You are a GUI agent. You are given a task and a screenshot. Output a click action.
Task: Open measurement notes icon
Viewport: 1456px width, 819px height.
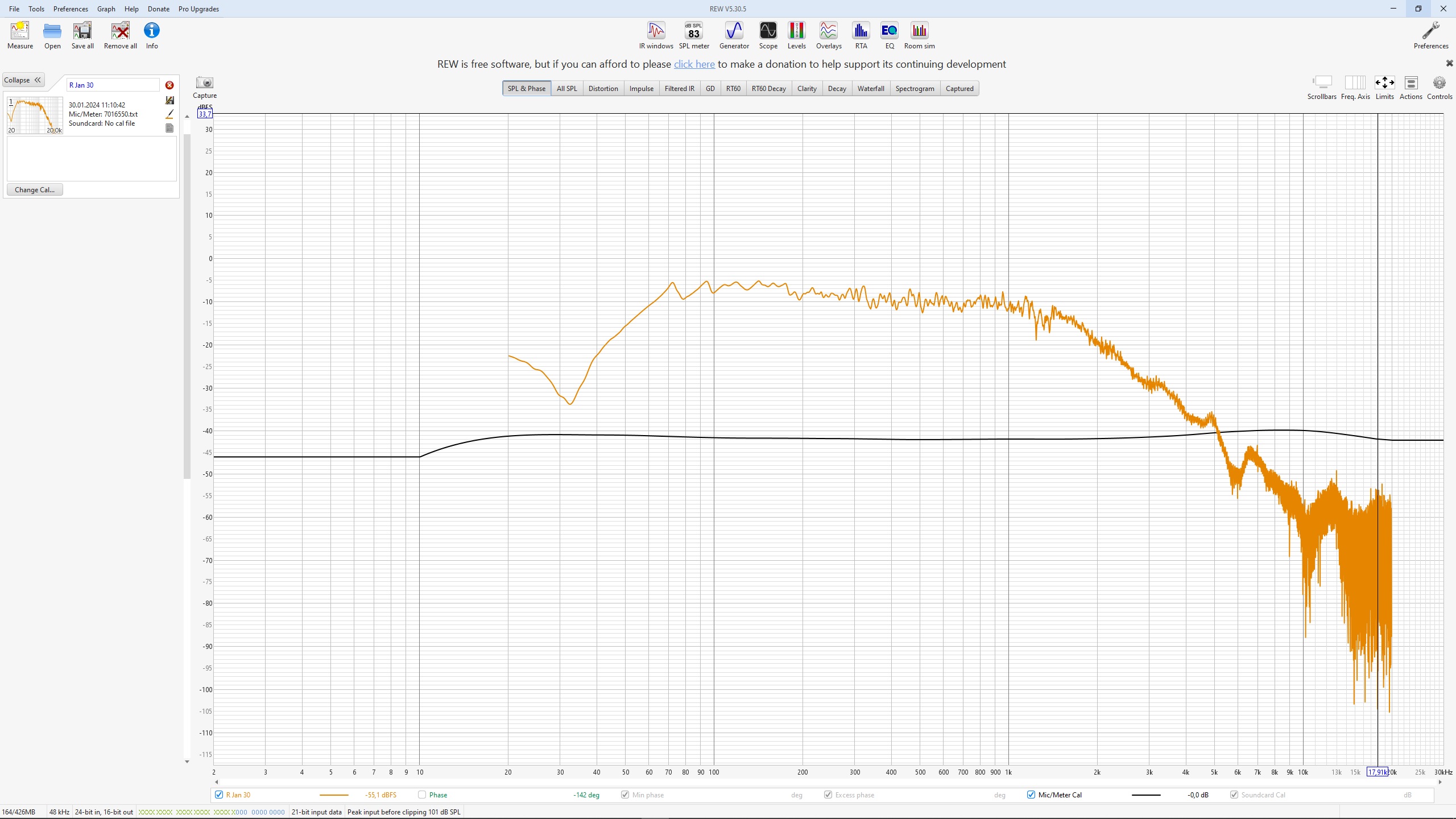[x=169, y=129]
